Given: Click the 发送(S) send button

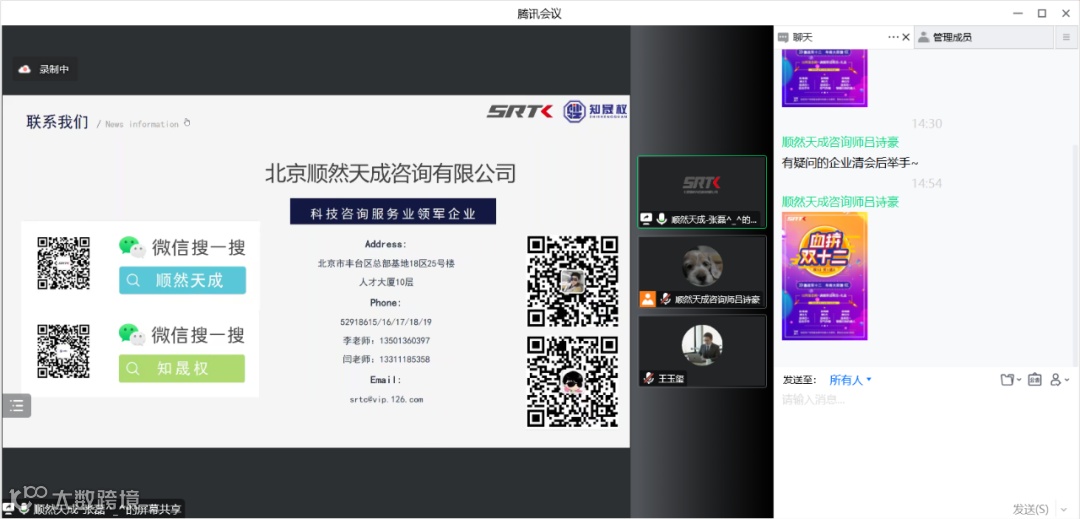Looking at the screenshot, I should 1030,509.
